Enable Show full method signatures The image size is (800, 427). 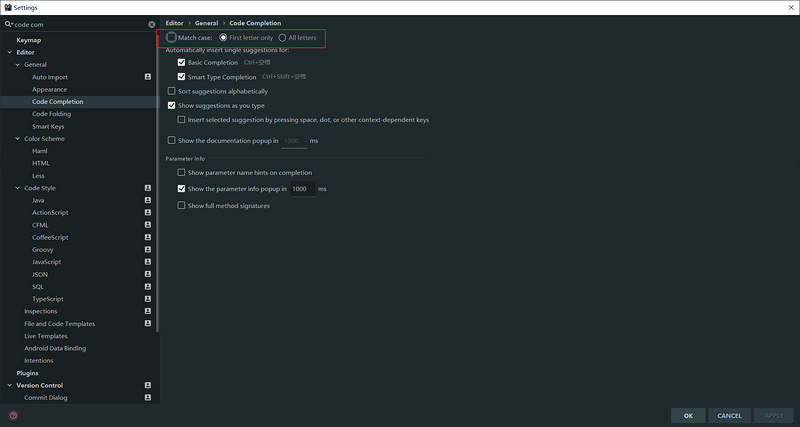point(181,206)
